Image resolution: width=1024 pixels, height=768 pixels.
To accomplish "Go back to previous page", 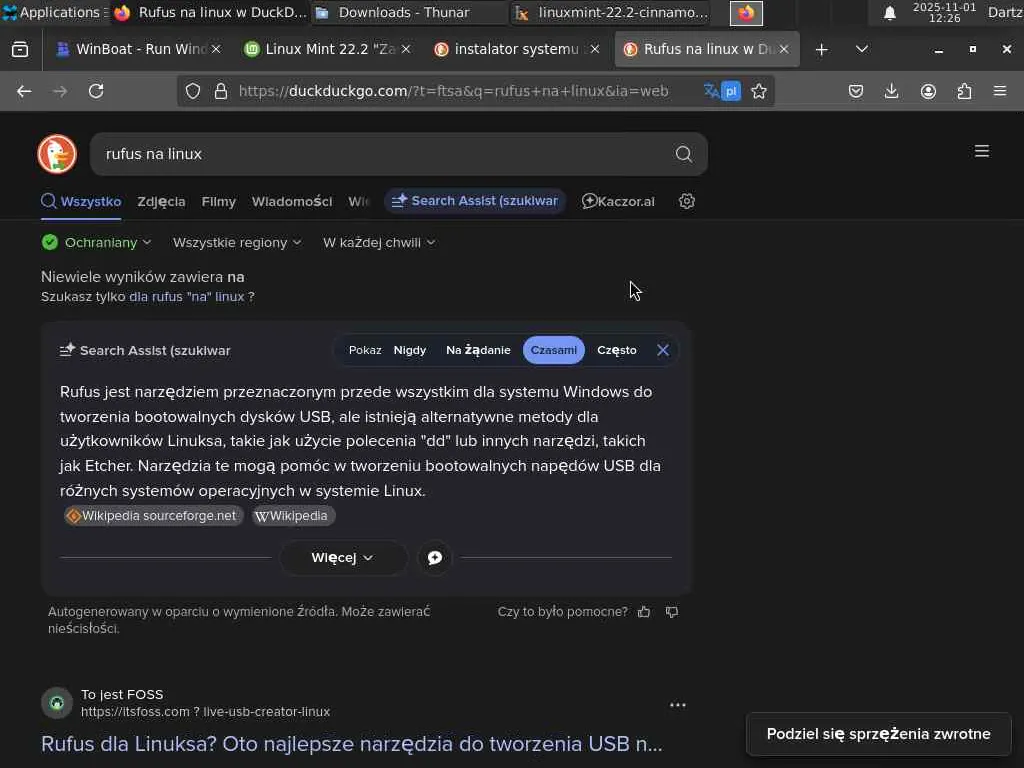I will [x=24, y=91].
